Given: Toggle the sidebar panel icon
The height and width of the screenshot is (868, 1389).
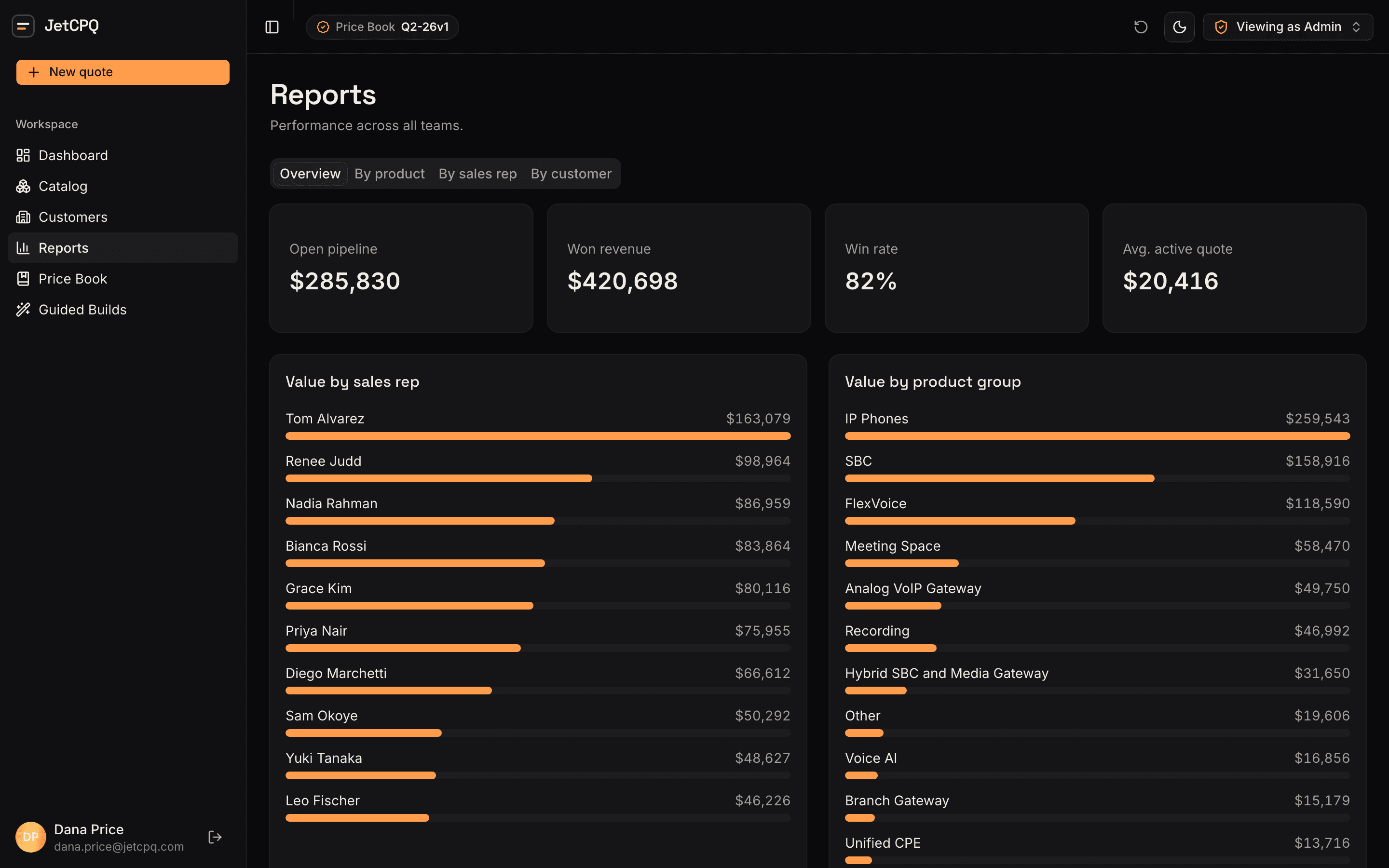Looking at the screenshot, I should (x=272, y=27).
